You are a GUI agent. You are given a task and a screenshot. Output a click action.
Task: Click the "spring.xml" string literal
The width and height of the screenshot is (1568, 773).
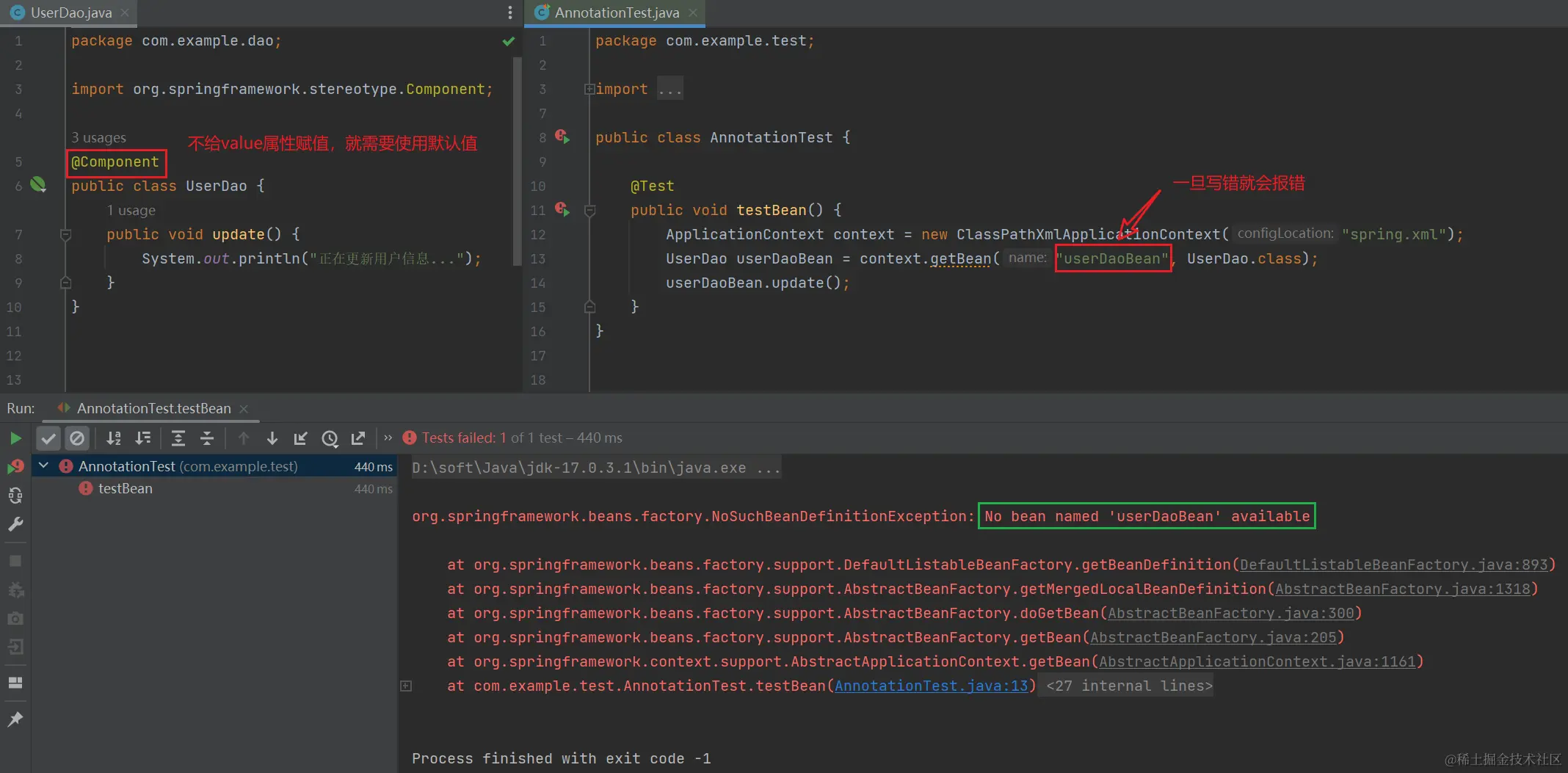(1394, 234)
